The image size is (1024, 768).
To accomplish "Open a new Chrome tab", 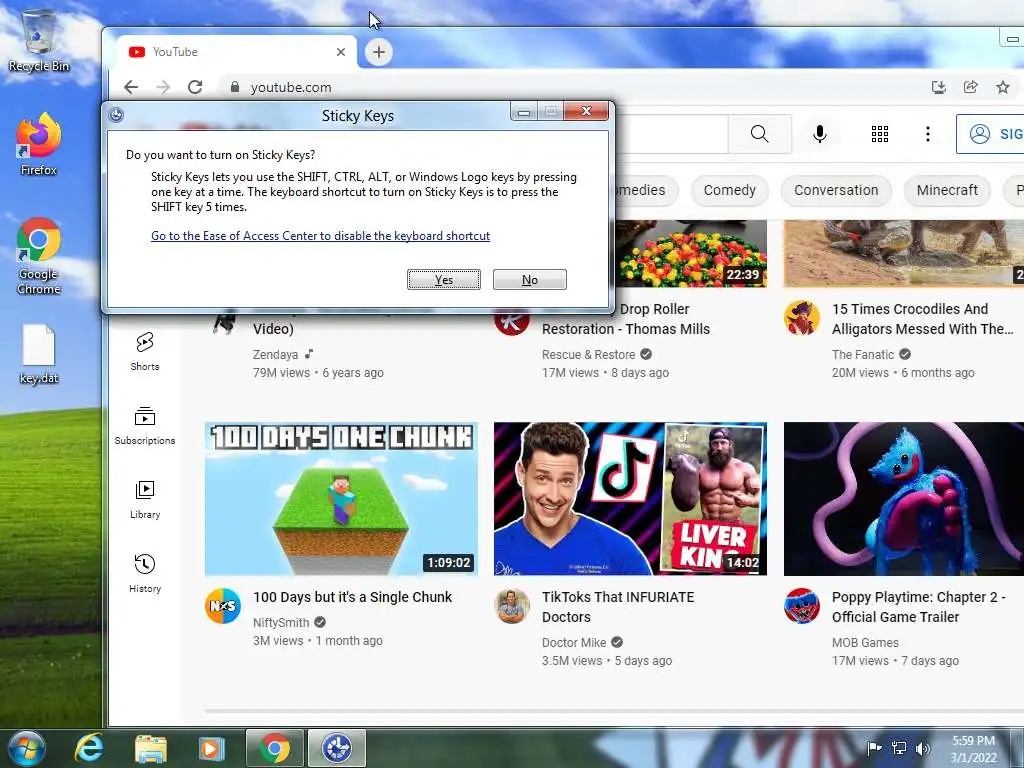I will pos(379,52).
